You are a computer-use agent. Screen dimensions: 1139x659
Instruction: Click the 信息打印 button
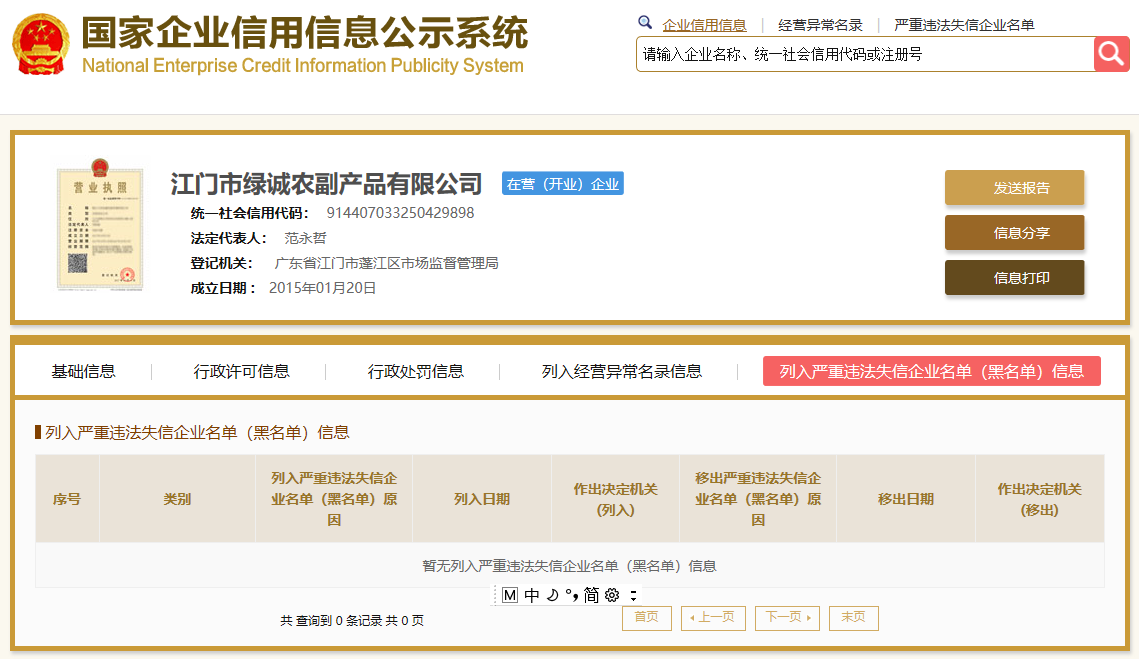click(x=1014, y=278)
